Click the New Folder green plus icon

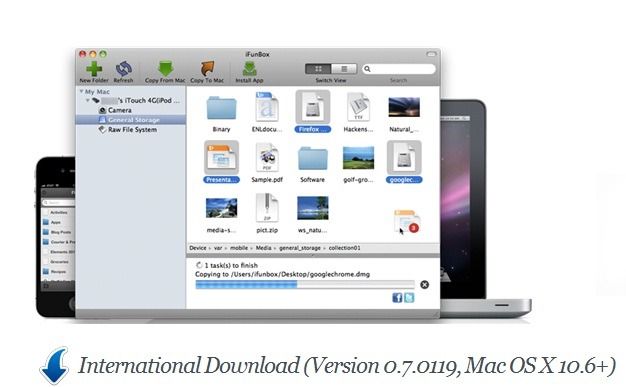tap(94, 69)
